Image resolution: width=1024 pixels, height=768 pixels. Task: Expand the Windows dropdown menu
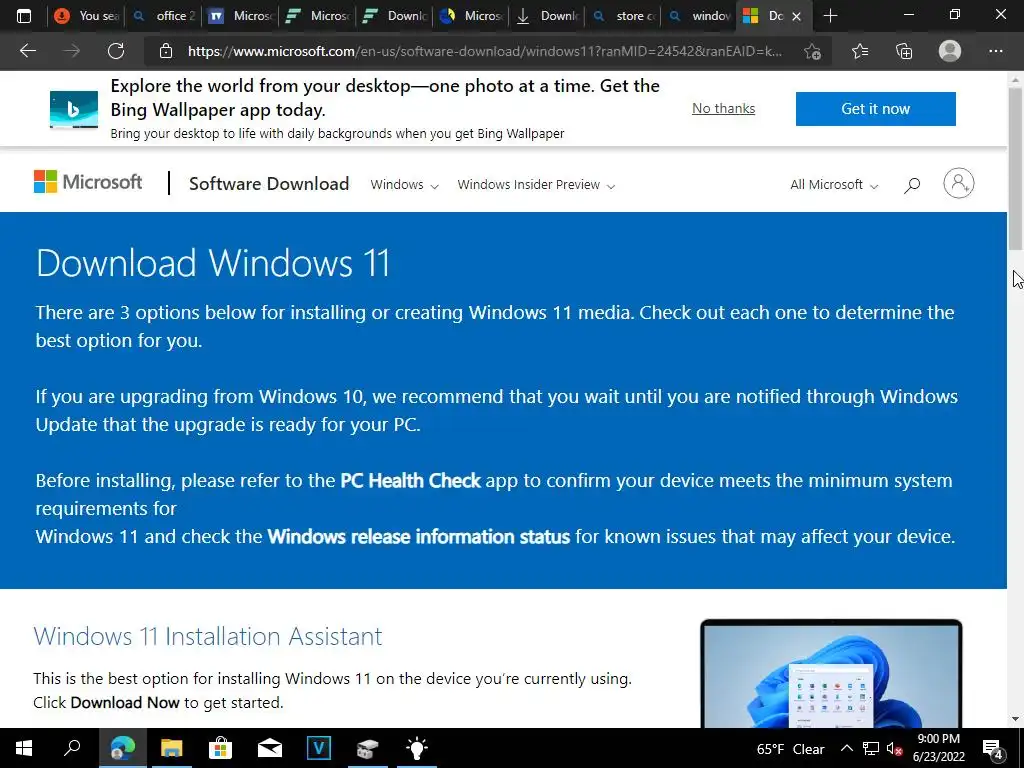click(x=404, y=185)
